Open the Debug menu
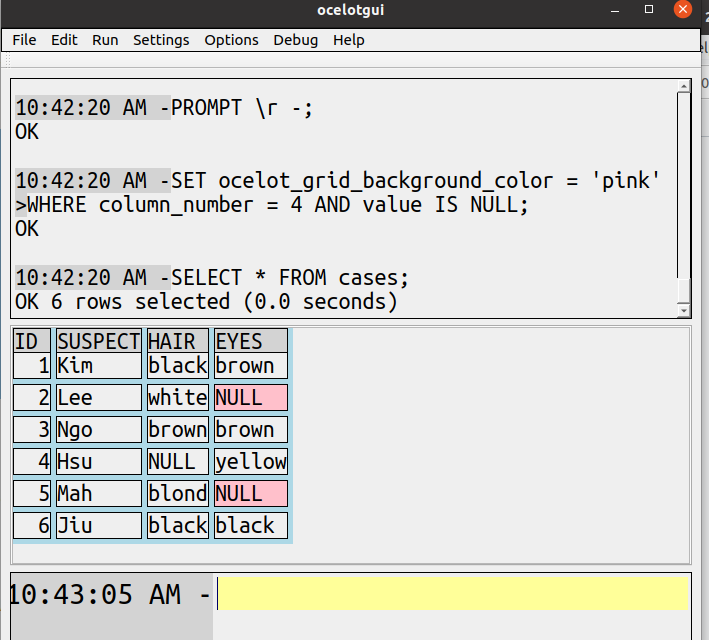This screenshot has width=709, height=640. click(x=295, y=40)
